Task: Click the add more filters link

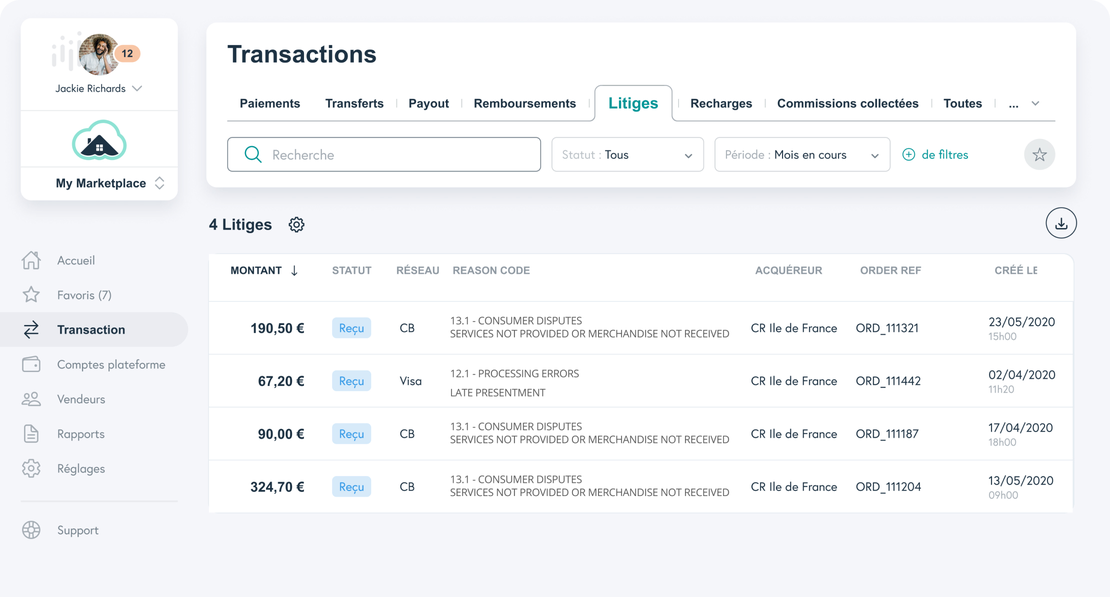Action: [935, 155]
